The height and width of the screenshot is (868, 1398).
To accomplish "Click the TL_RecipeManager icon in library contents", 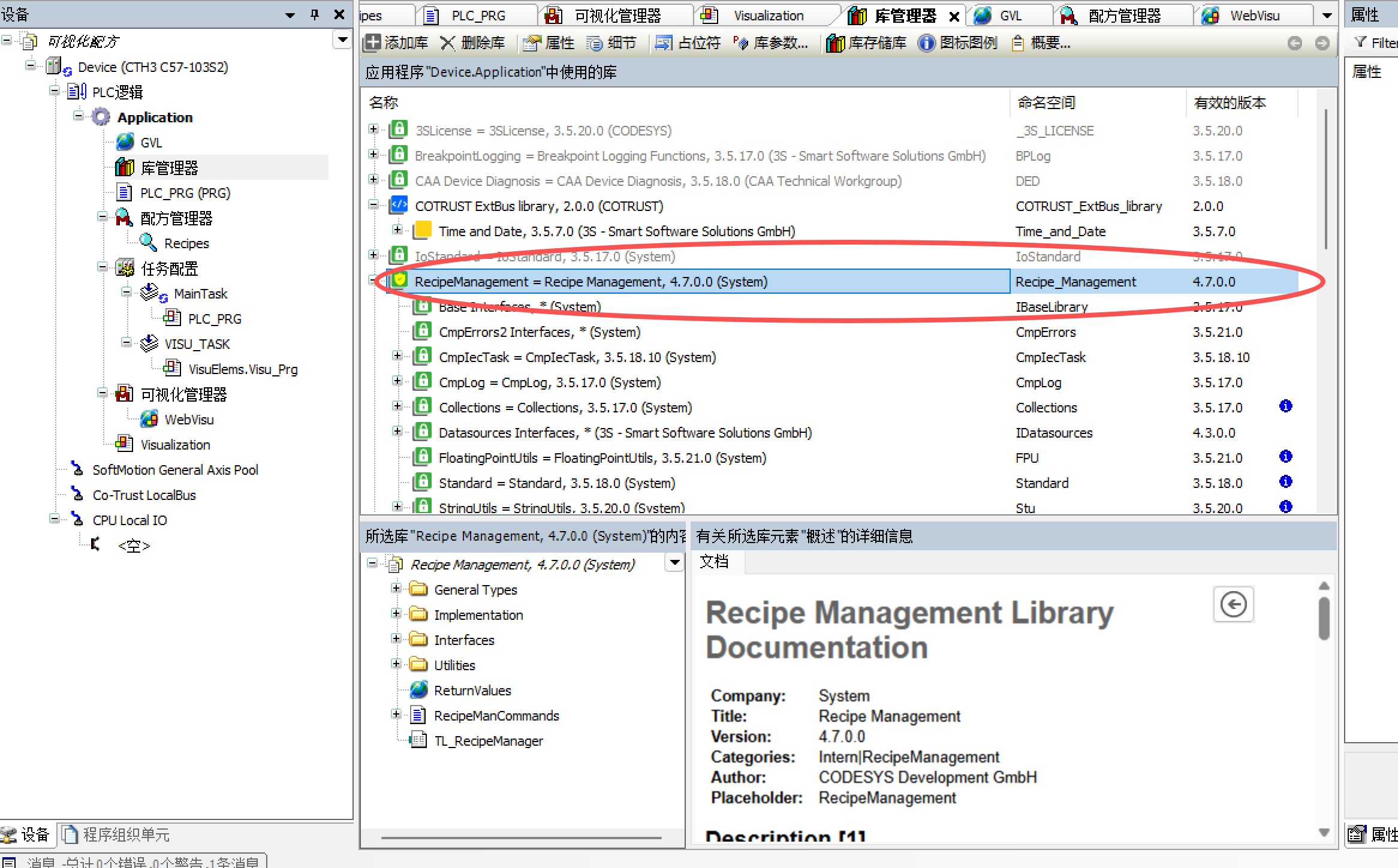I will point(418,740).
